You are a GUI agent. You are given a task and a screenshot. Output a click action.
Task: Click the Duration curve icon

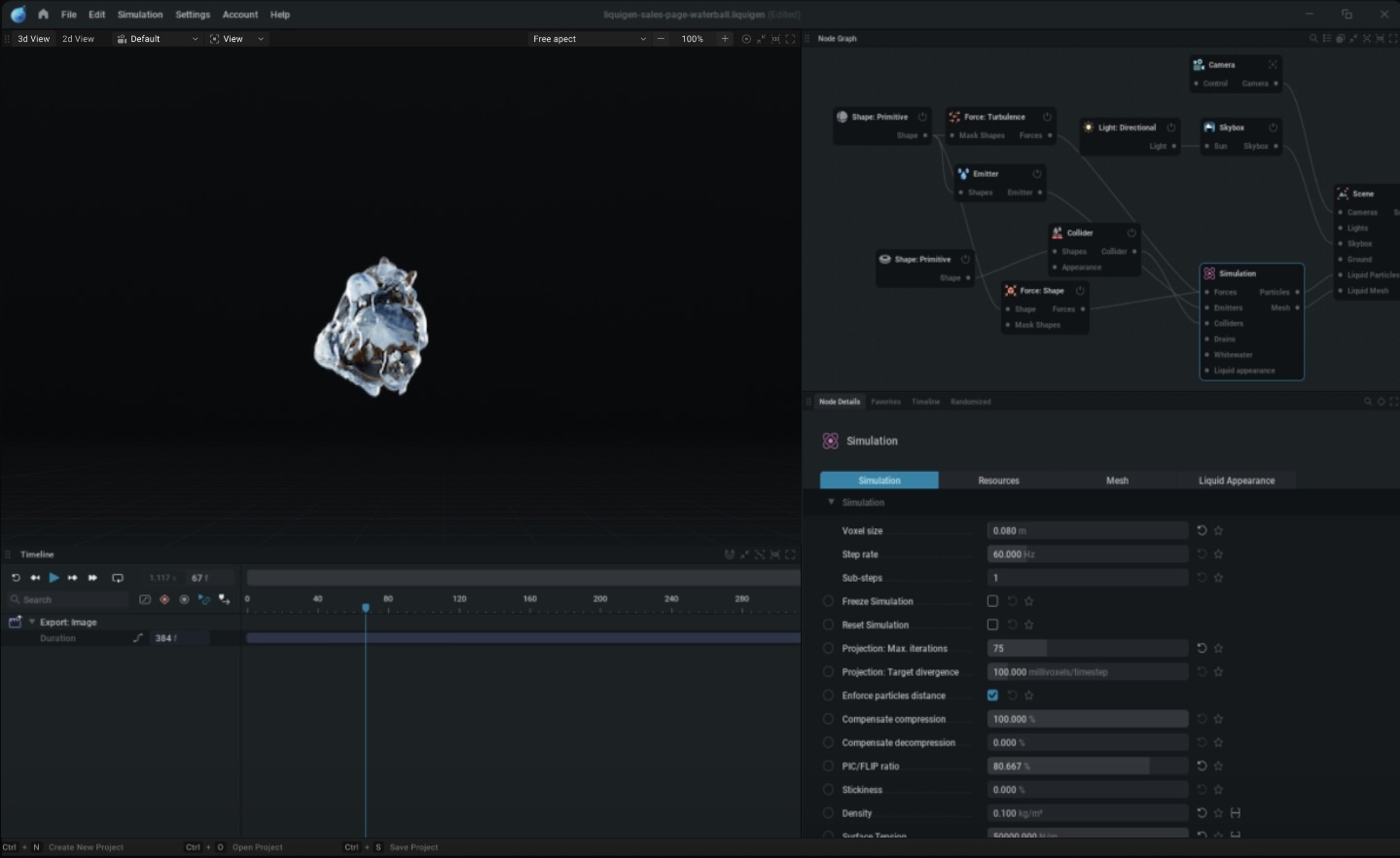point(137,638)
